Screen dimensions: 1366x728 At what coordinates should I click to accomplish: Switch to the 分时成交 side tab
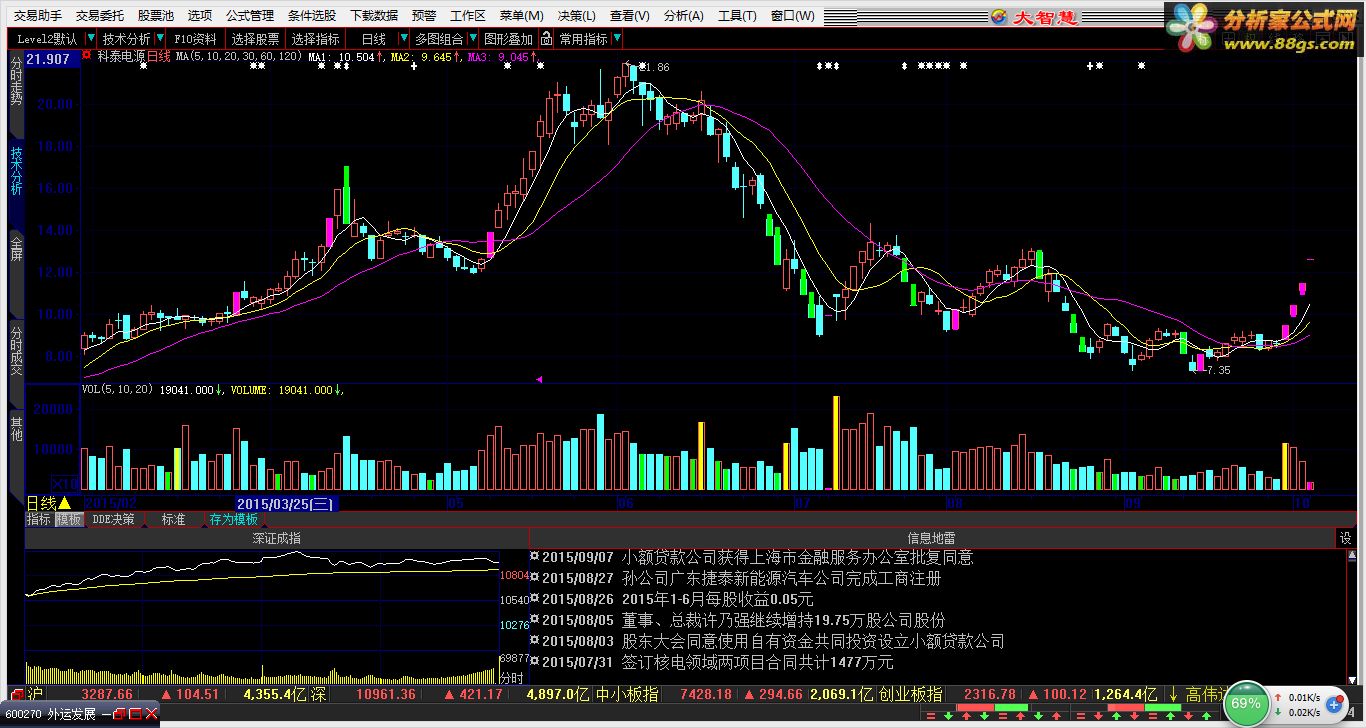[16, 349]
